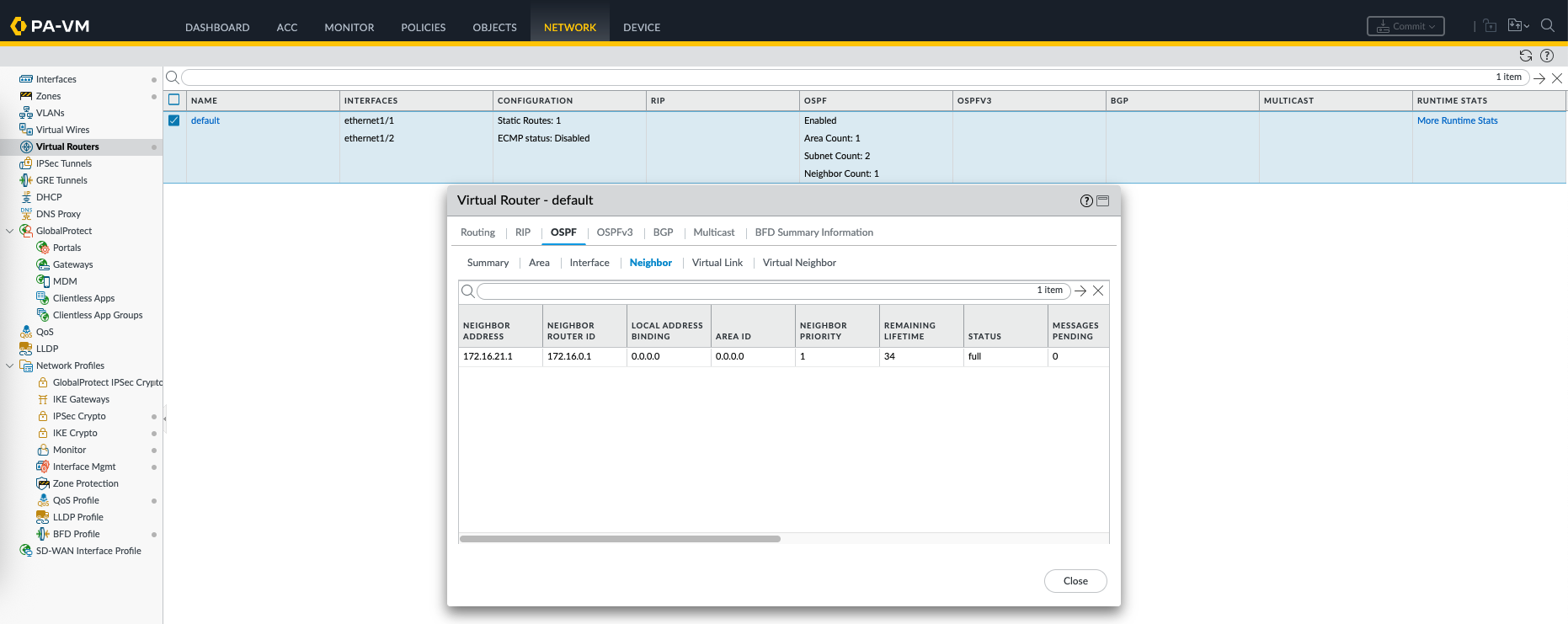
Task: Click the IPSec Tunnels icon in the sidebar
Action: (26, 163)
